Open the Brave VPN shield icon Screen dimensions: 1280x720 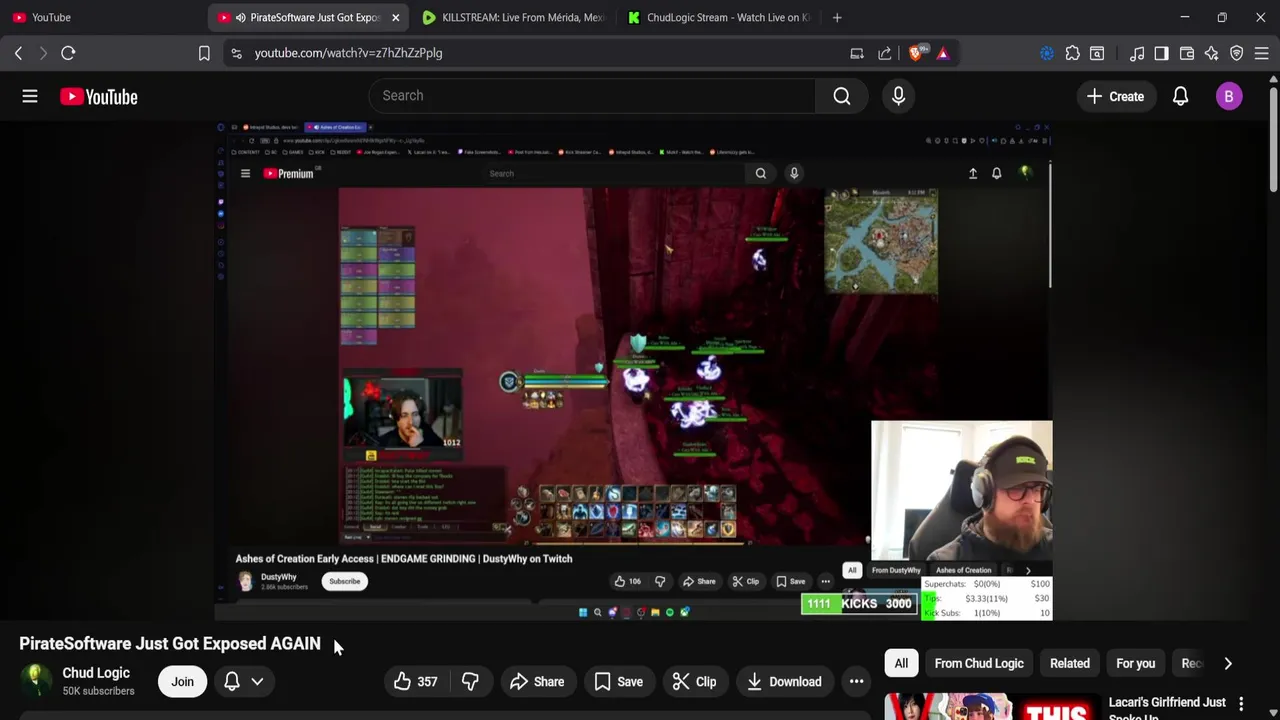pos(1237,53)
